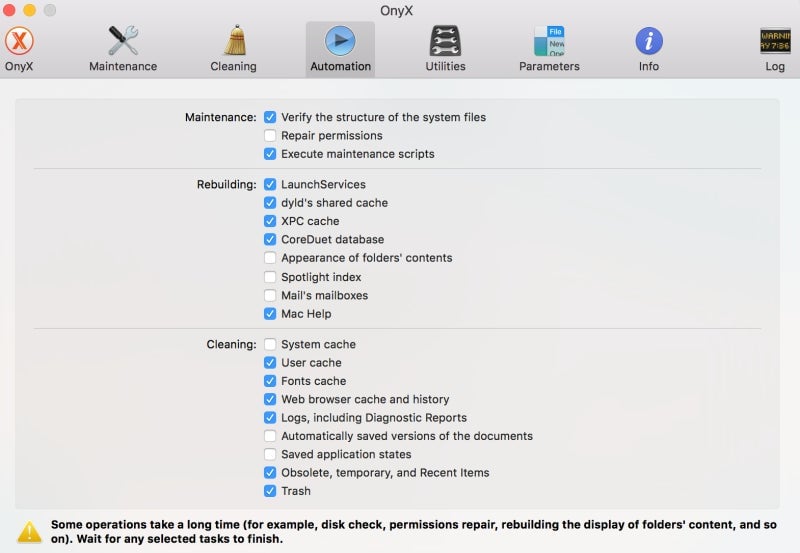Disable the Trash cleaning option

[x=270, y=491]
